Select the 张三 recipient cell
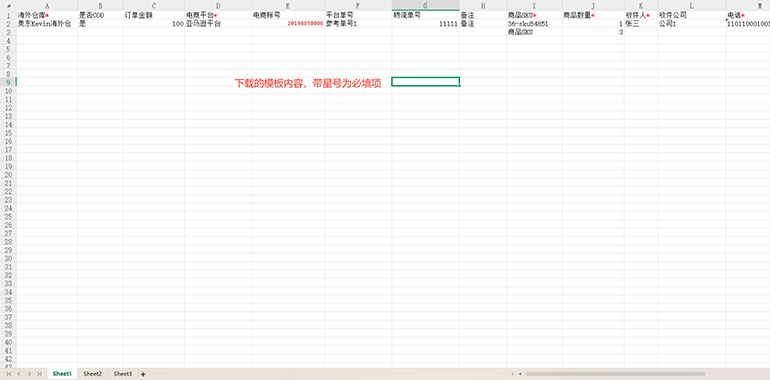This screenshot has height=380, width=770. [x=641, y=24]
